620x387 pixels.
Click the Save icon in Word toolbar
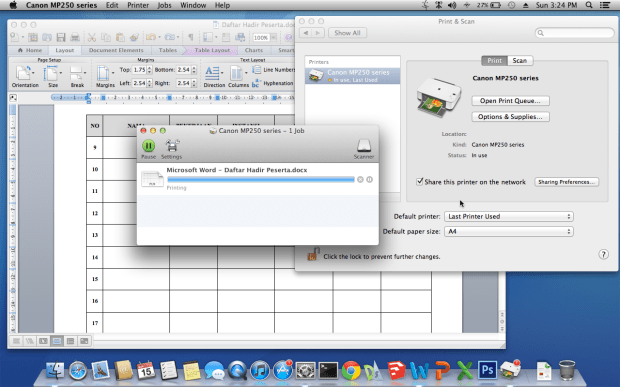coord(61,38)
